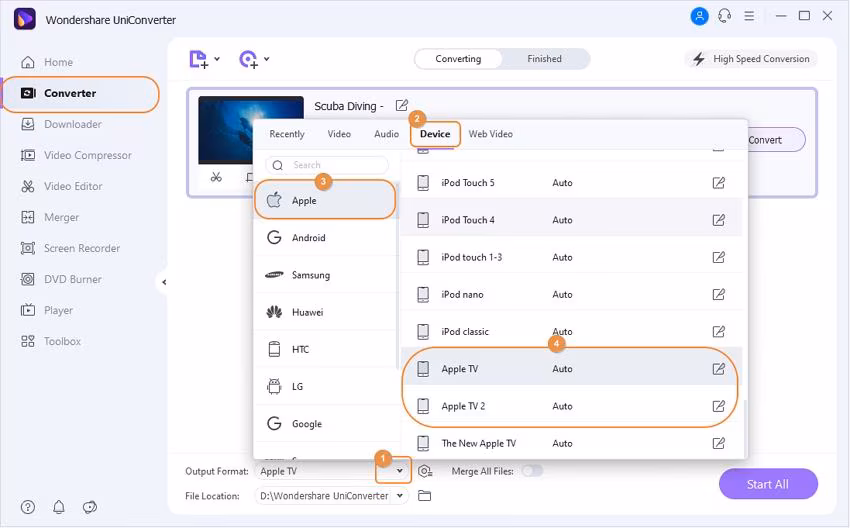850x528 pixels.
Task: Open the support headset icon
Action: pos(725,16)
